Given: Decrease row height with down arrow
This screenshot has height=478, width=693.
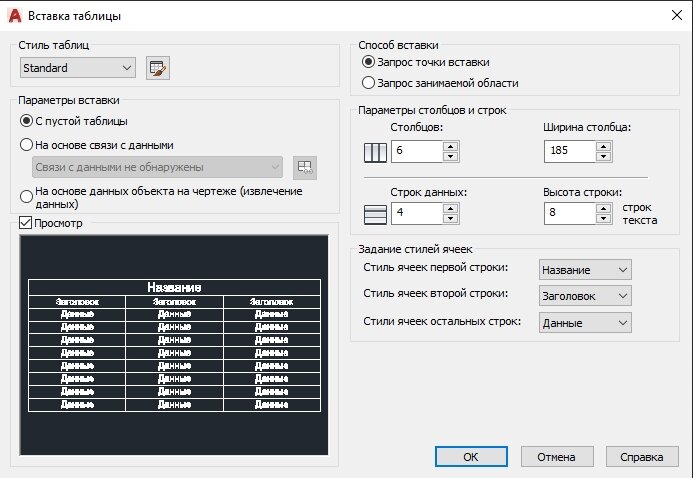Looking at the screenshot, I should [604, 219].
